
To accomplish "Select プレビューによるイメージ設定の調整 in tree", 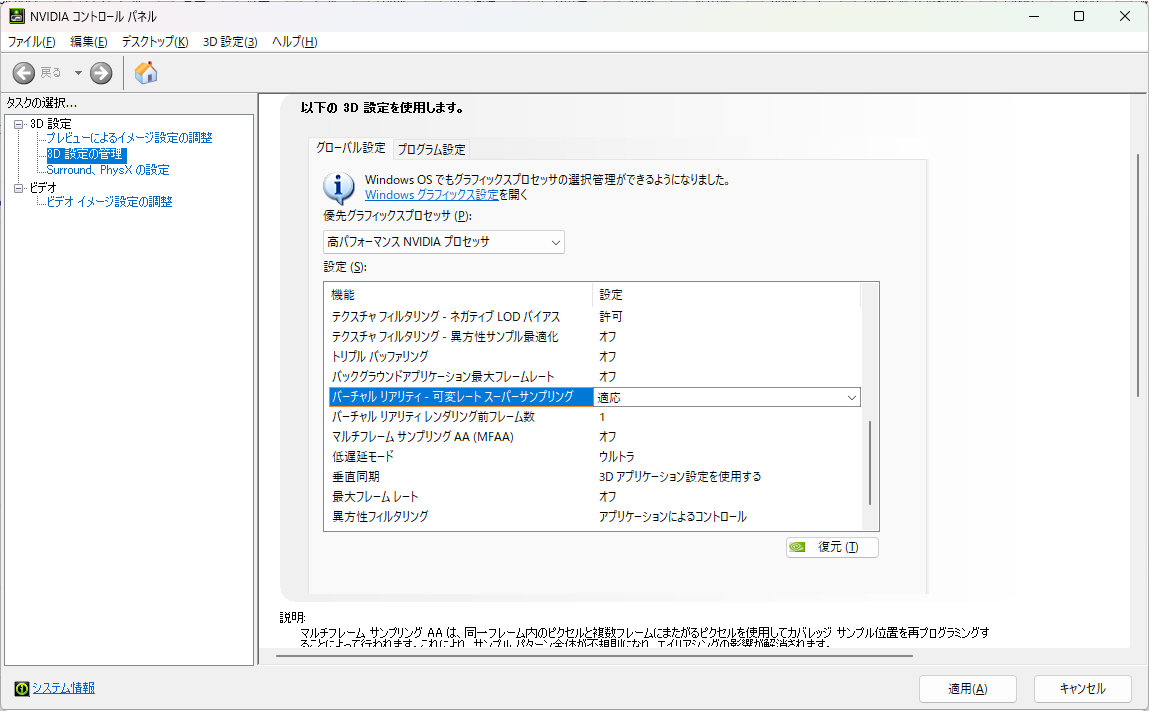I will click(x=129, y=138).
